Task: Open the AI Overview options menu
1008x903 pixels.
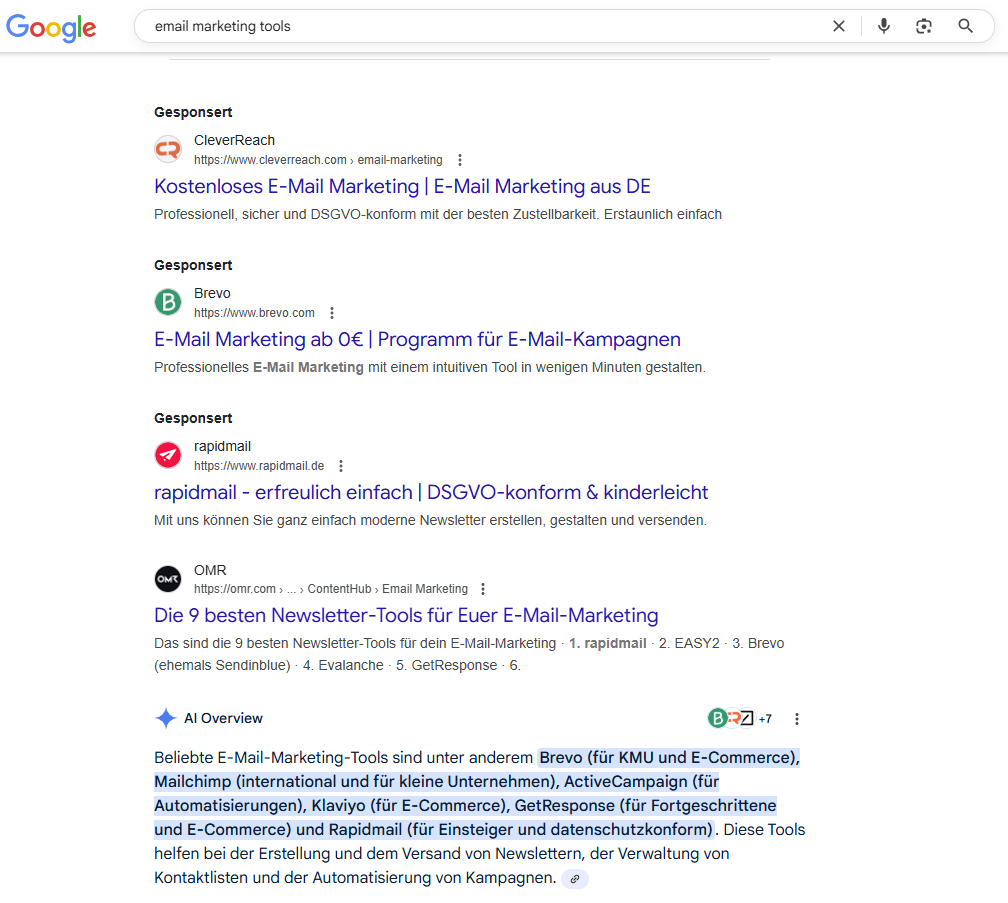Action: point(797,718)
